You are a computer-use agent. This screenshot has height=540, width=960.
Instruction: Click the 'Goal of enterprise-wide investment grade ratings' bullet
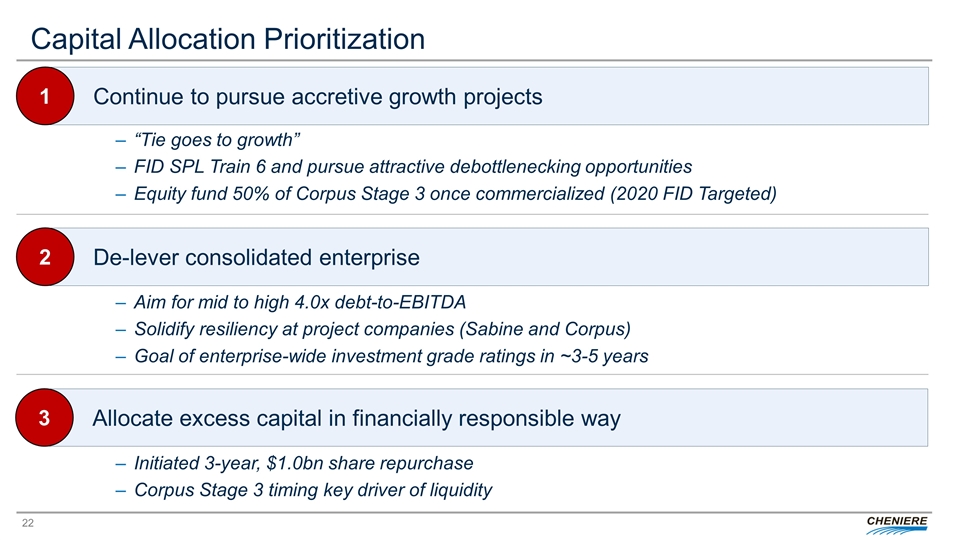point(390,357)
